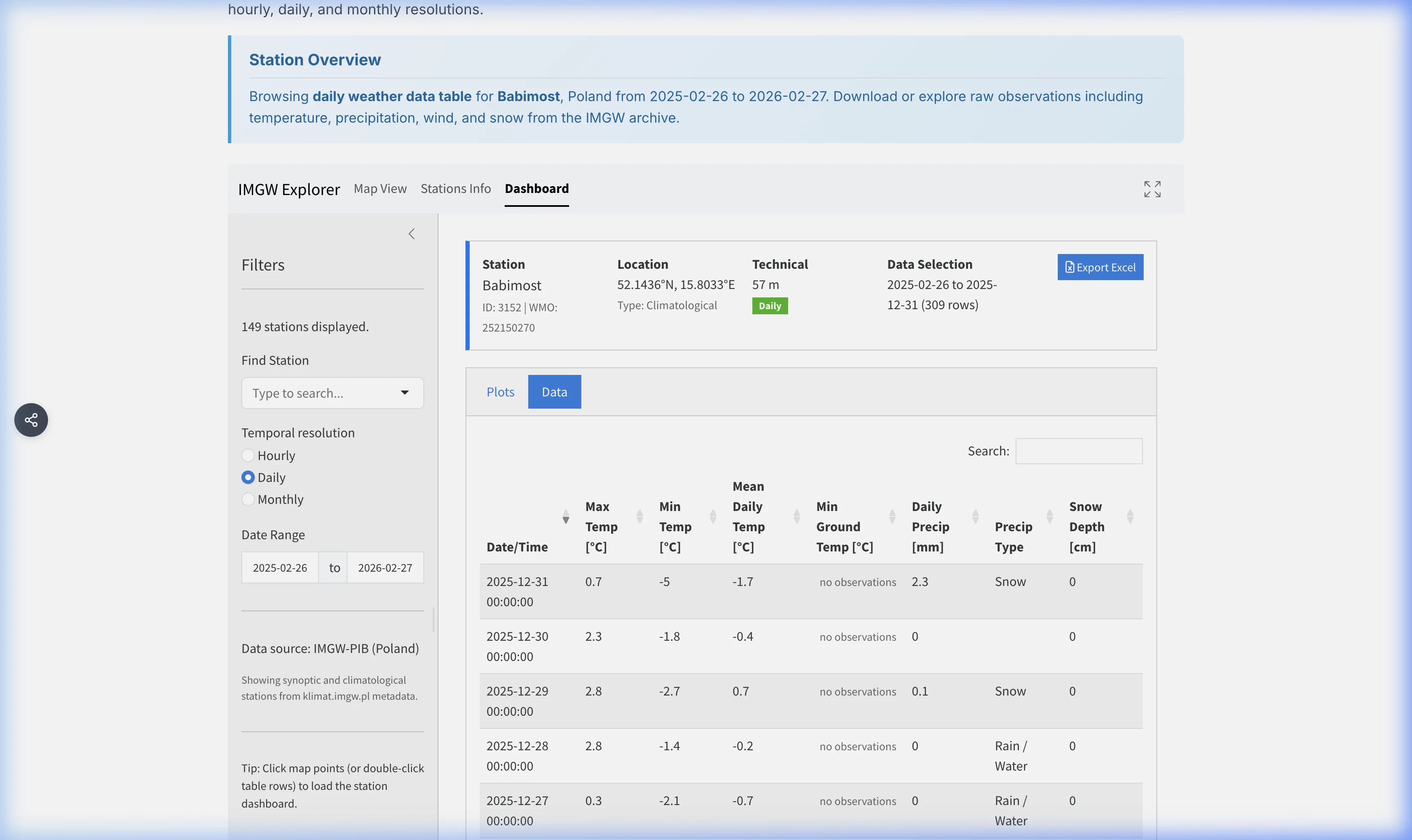Click the table Search field
Viewport: 1412px width, 840px height.
pos(1078,451)
